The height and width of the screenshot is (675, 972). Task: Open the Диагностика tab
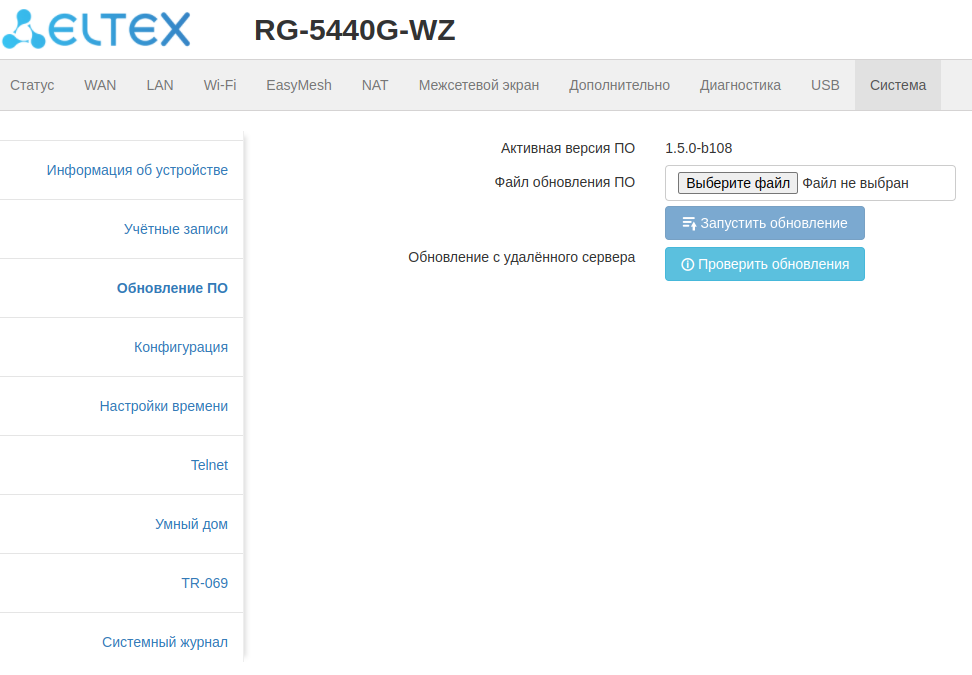tap(740, 86)
